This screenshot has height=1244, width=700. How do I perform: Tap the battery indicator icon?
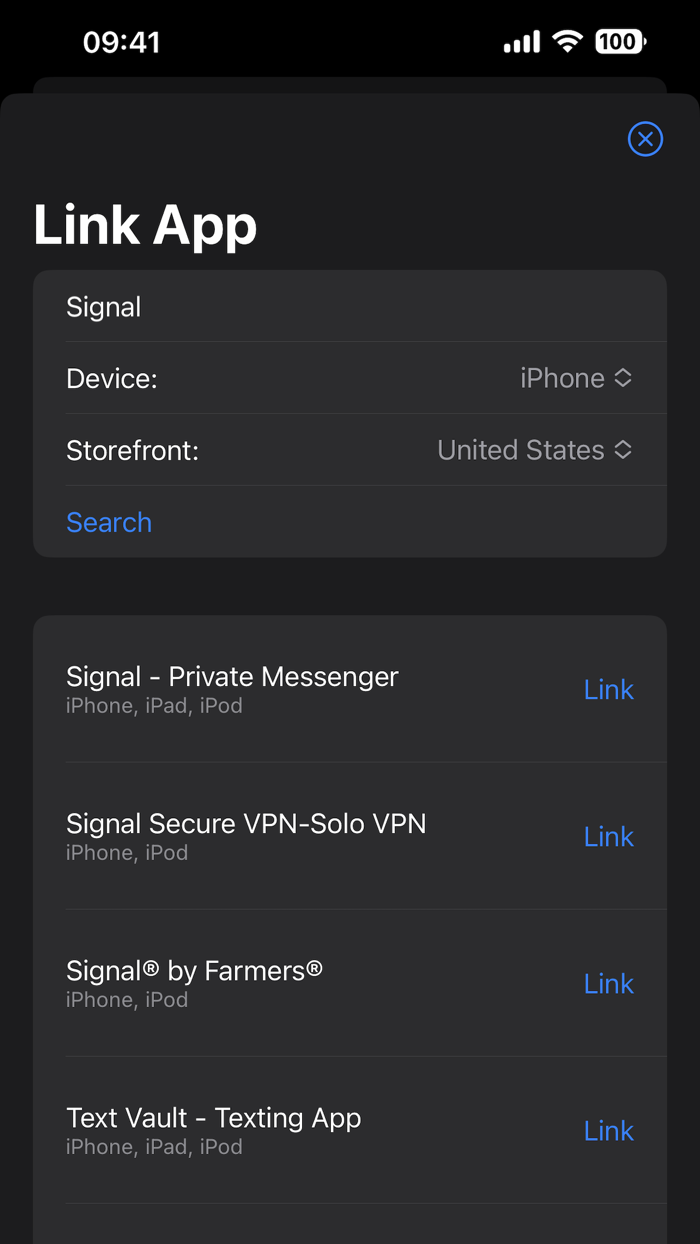pyautogui.click(x=620, y=42)
